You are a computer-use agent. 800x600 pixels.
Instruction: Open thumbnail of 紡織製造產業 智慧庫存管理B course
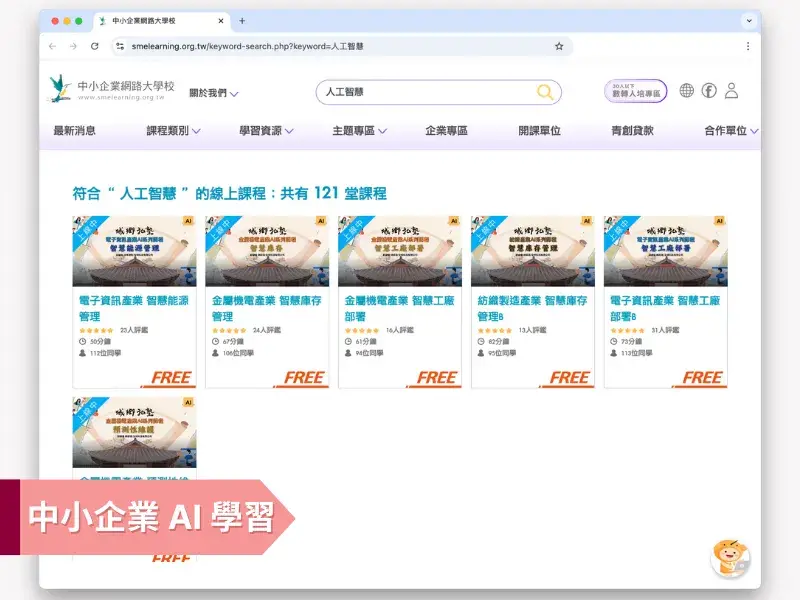(533, 251)
